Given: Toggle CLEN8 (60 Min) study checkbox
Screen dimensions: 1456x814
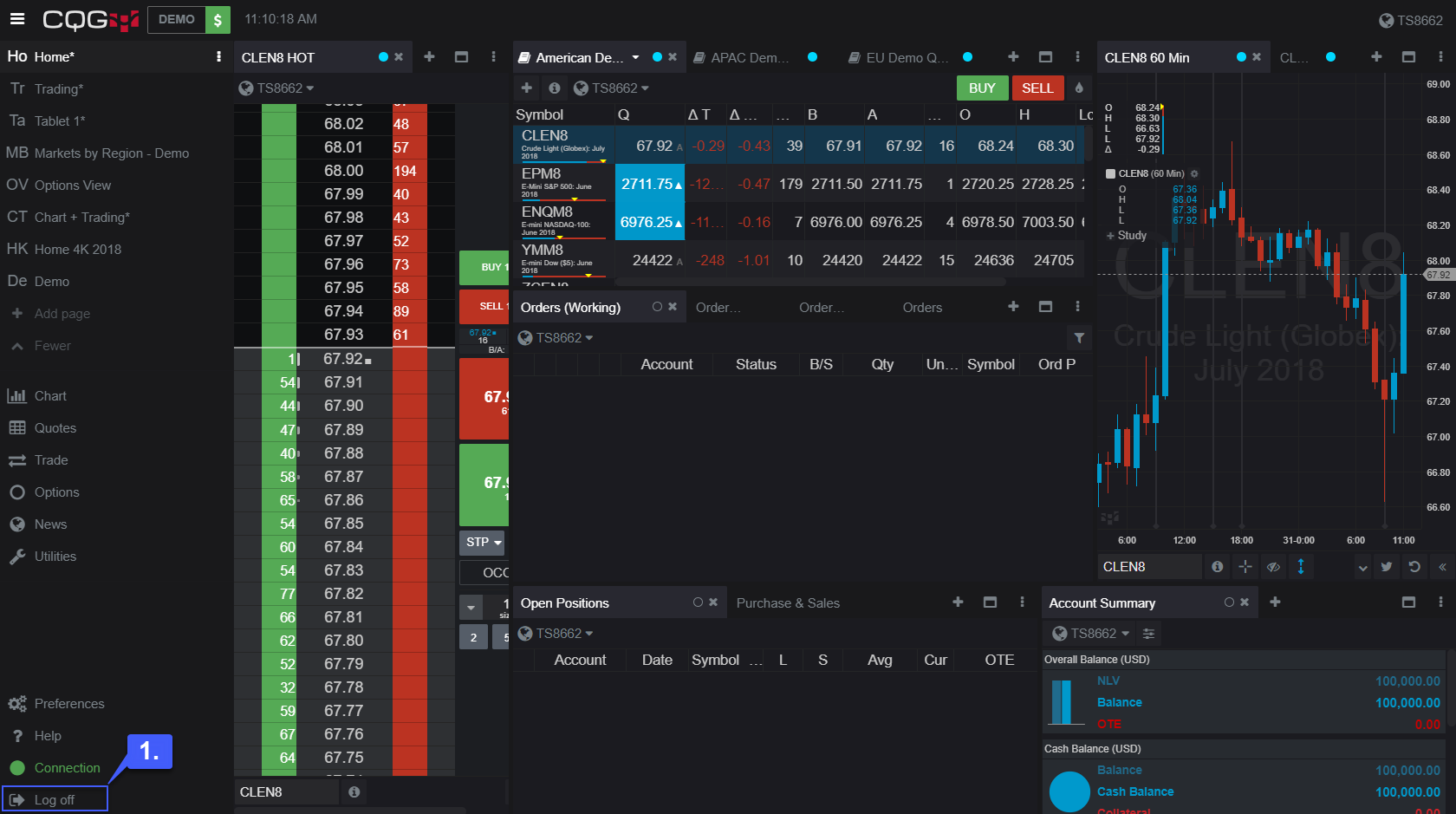Looking at the screenshot, I should pos(1111,173).
